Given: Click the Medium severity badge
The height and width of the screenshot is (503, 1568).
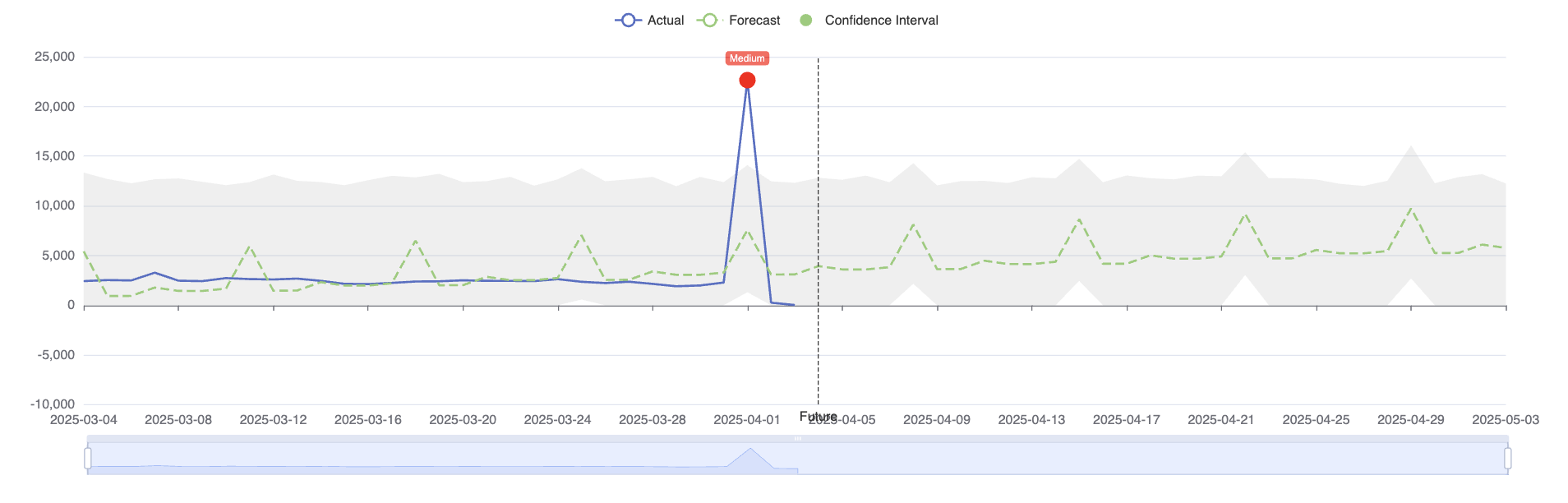Looking at the screenshot, I should pos(746,58).
